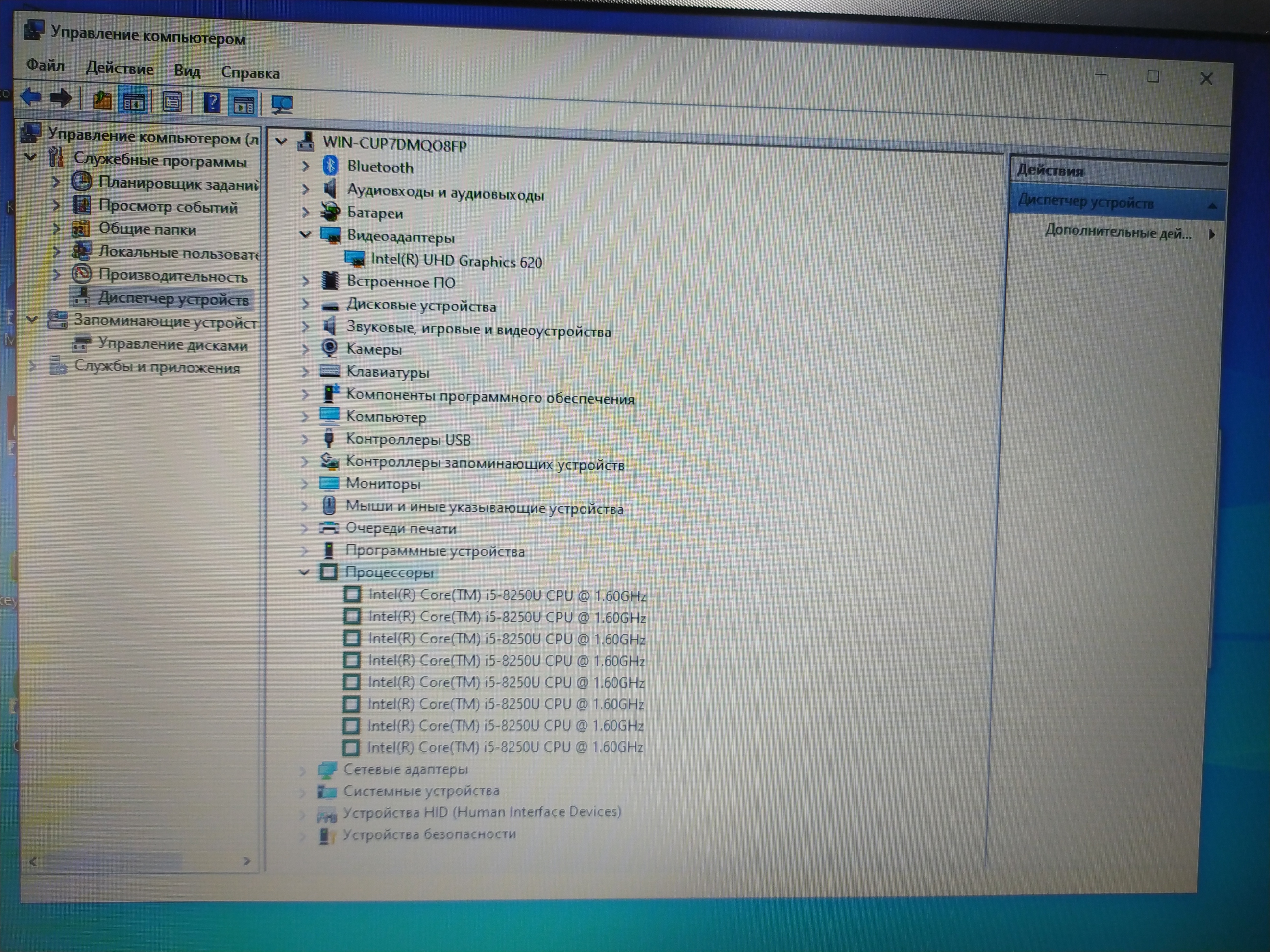Image resolution: width=1270 pixels, height=952 pixels.
Task: Click the Bluetooth device category icon
Action: click(x=330, y=166)
